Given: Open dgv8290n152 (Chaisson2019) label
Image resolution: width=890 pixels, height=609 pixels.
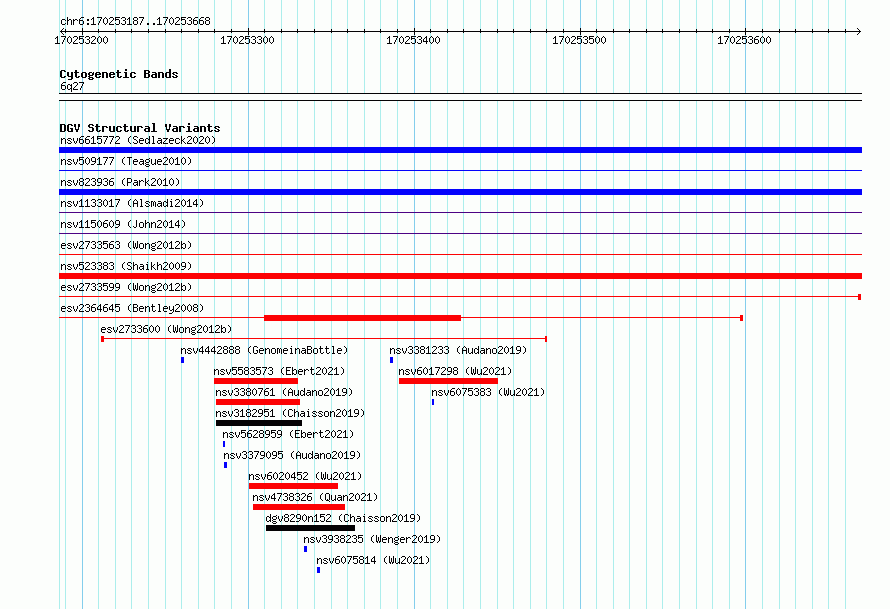Looking at the screenshot, I should 343,518.
